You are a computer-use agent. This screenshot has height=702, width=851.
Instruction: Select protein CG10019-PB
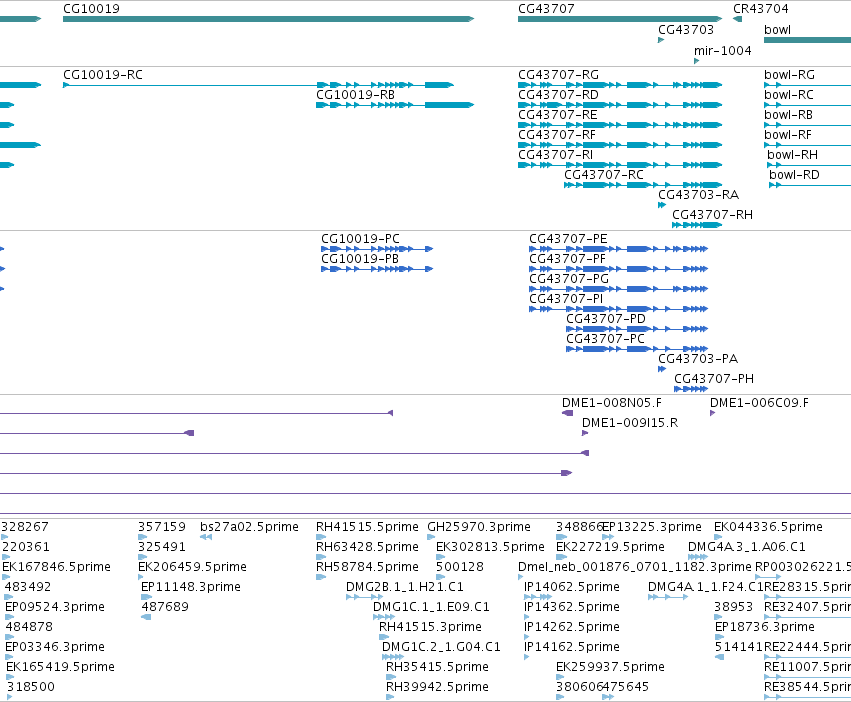pos(377,269)
